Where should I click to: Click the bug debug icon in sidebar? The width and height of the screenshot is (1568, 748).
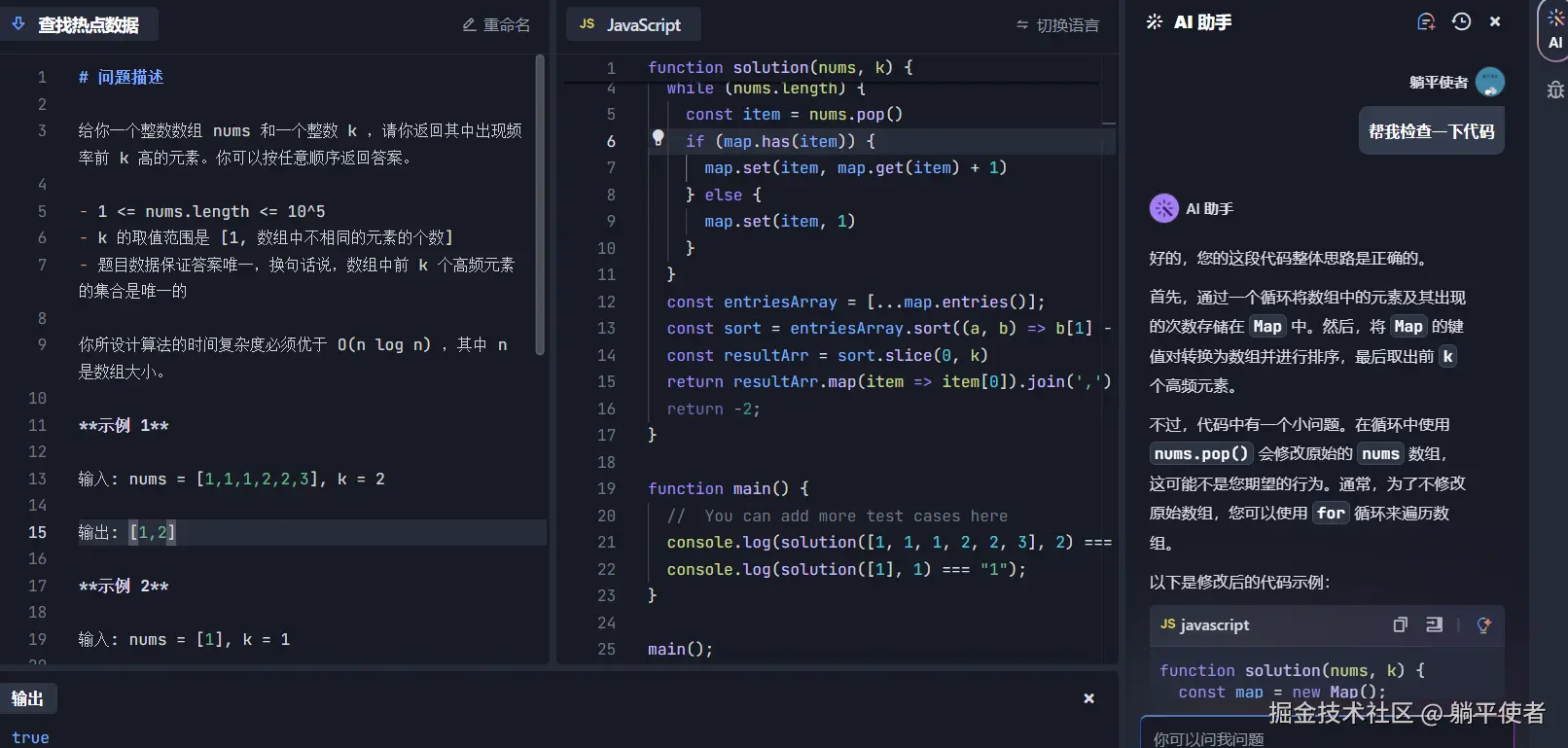1555,89
